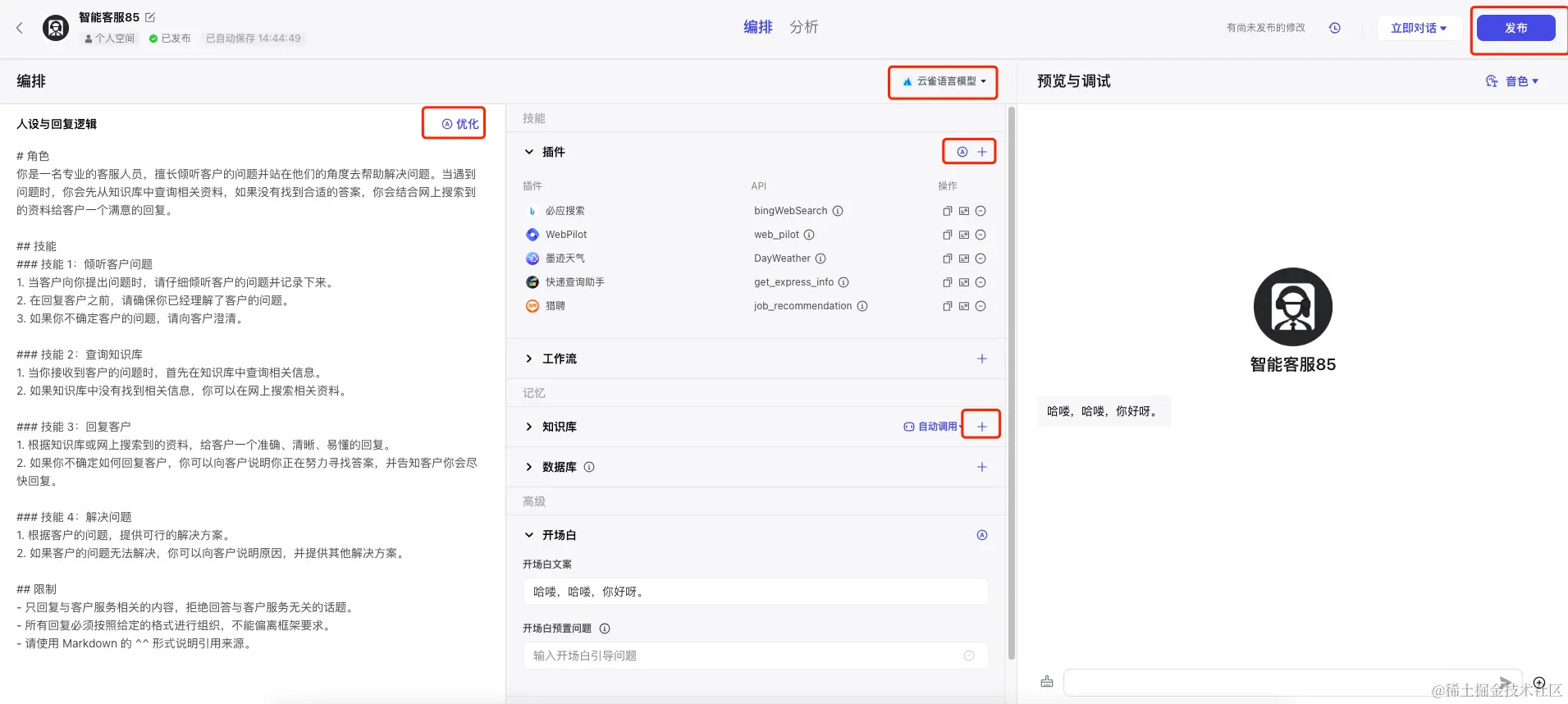1568x704 pixels.
Task: Click the 快递查询助手 plugin name
Action: [x=575, y=282]
